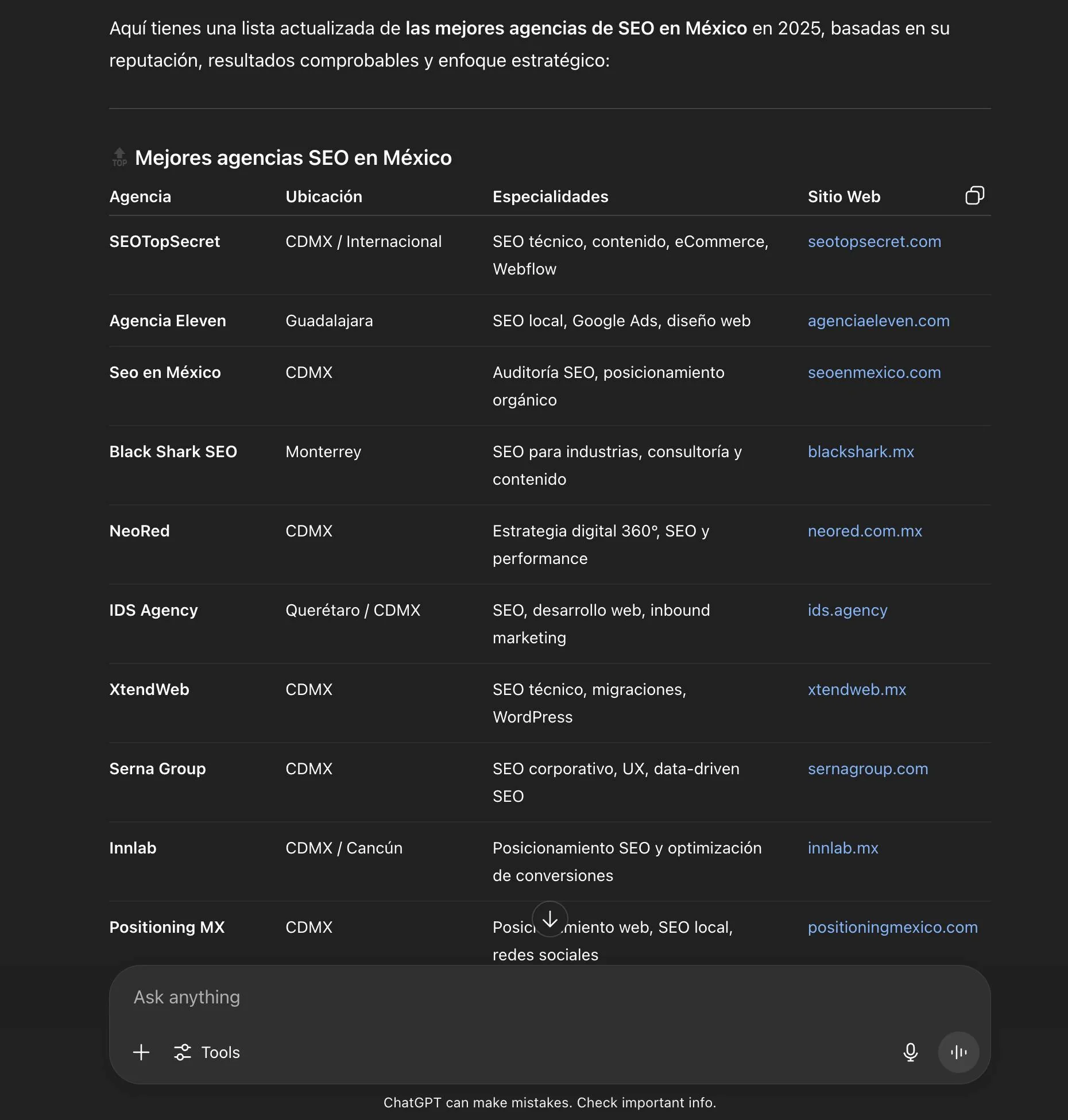Click the SEO corporativo, UX specialties cell

coord(616,782)
